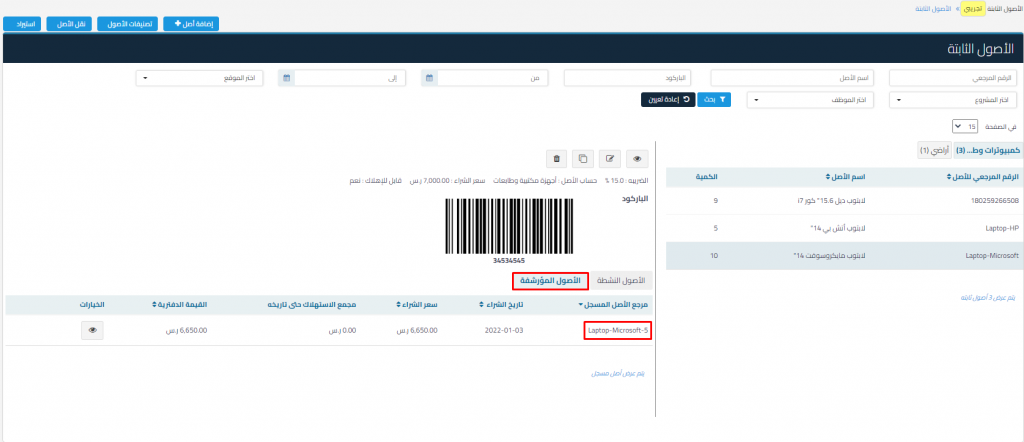
Task: Click the eye view icon above the barcode
Action: 636,159
